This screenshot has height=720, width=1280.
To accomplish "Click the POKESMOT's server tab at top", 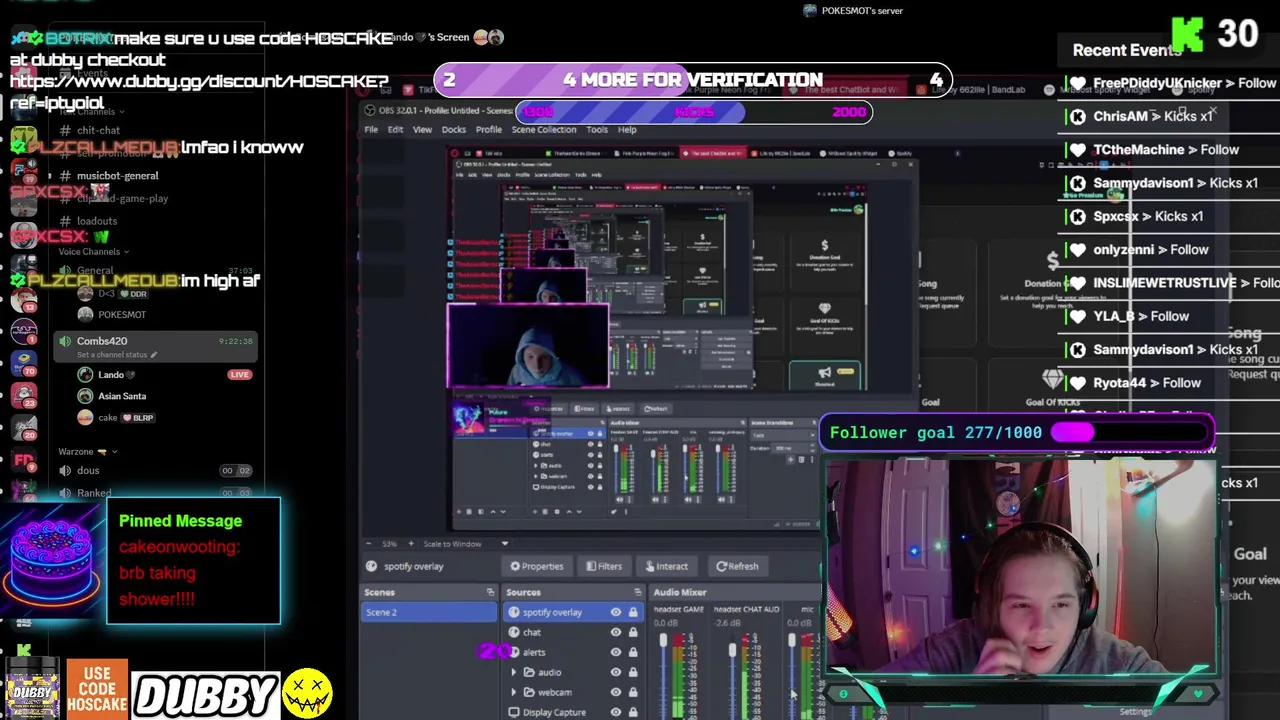I will (x=852, y=11).
